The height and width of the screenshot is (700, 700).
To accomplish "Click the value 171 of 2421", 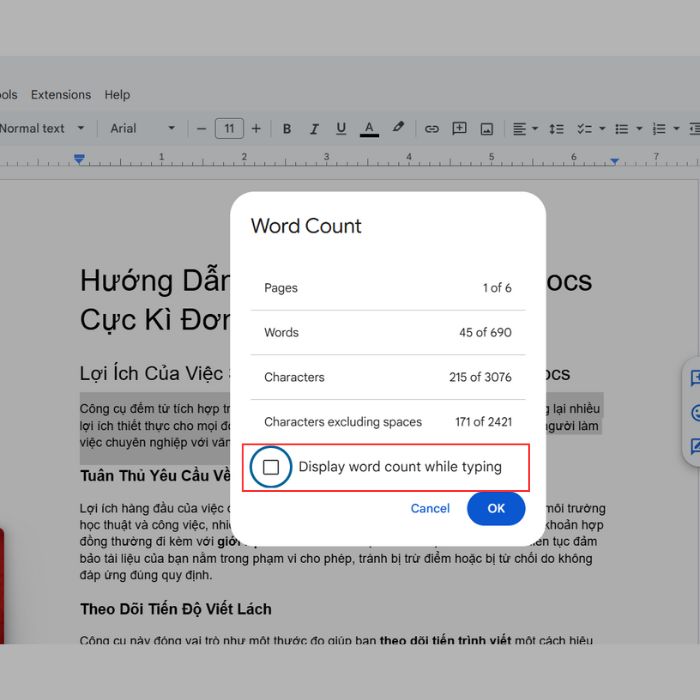I will point(483,422).
